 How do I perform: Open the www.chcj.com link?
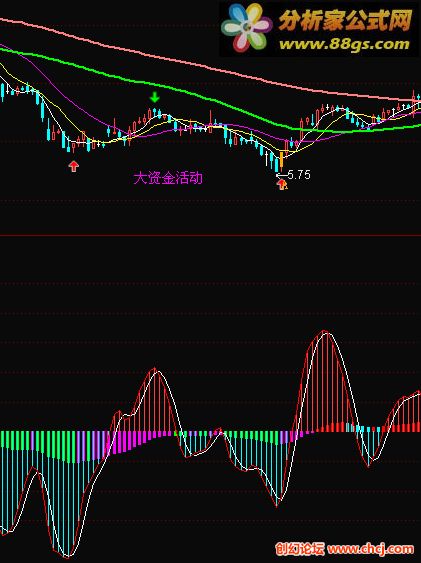coord(371,549)
